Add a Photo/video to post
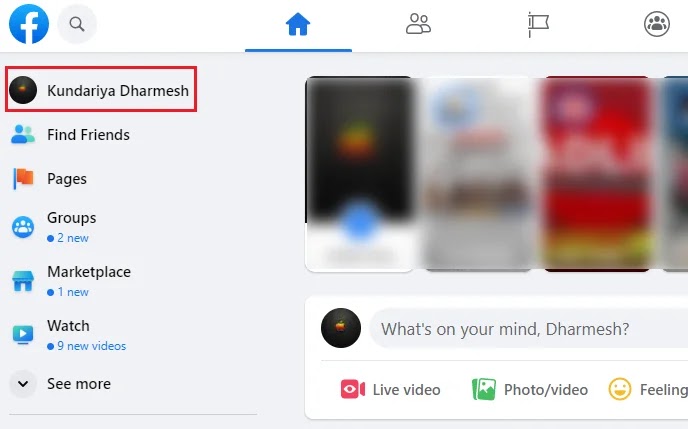The width and height of the screenshot is (688, 429). point(530,390)
